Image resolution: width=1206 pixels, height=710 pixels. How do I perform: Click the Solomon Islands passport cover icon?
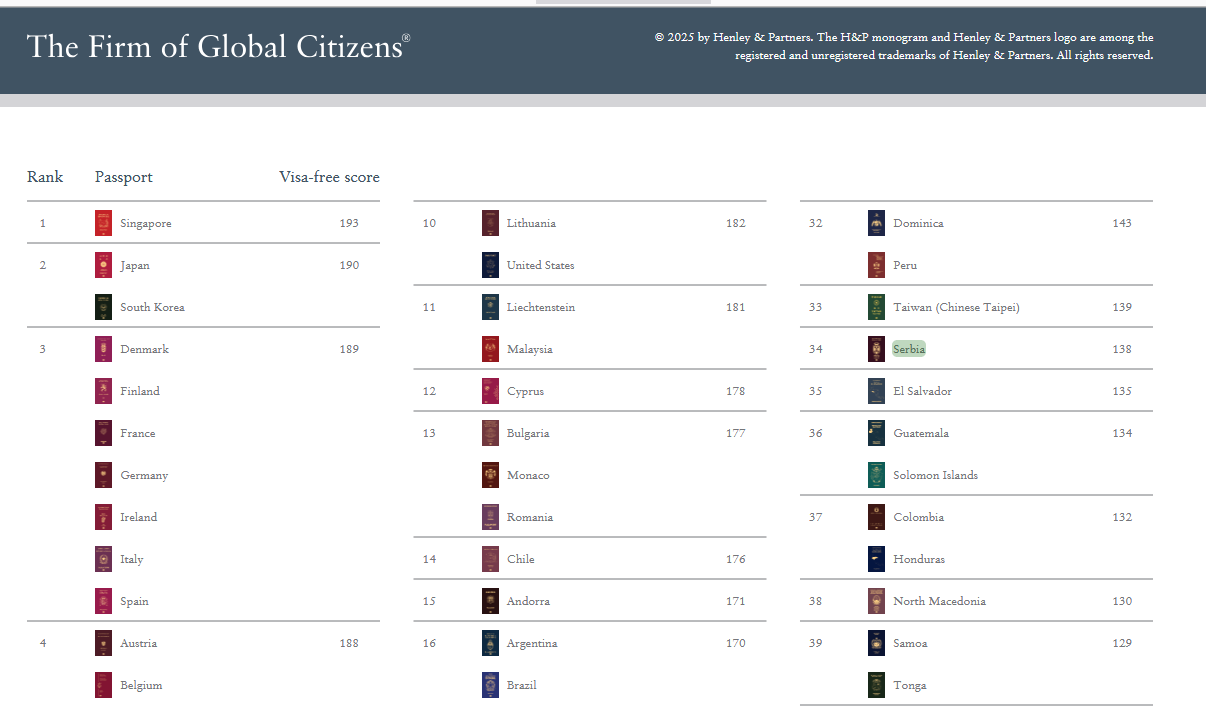876,474
